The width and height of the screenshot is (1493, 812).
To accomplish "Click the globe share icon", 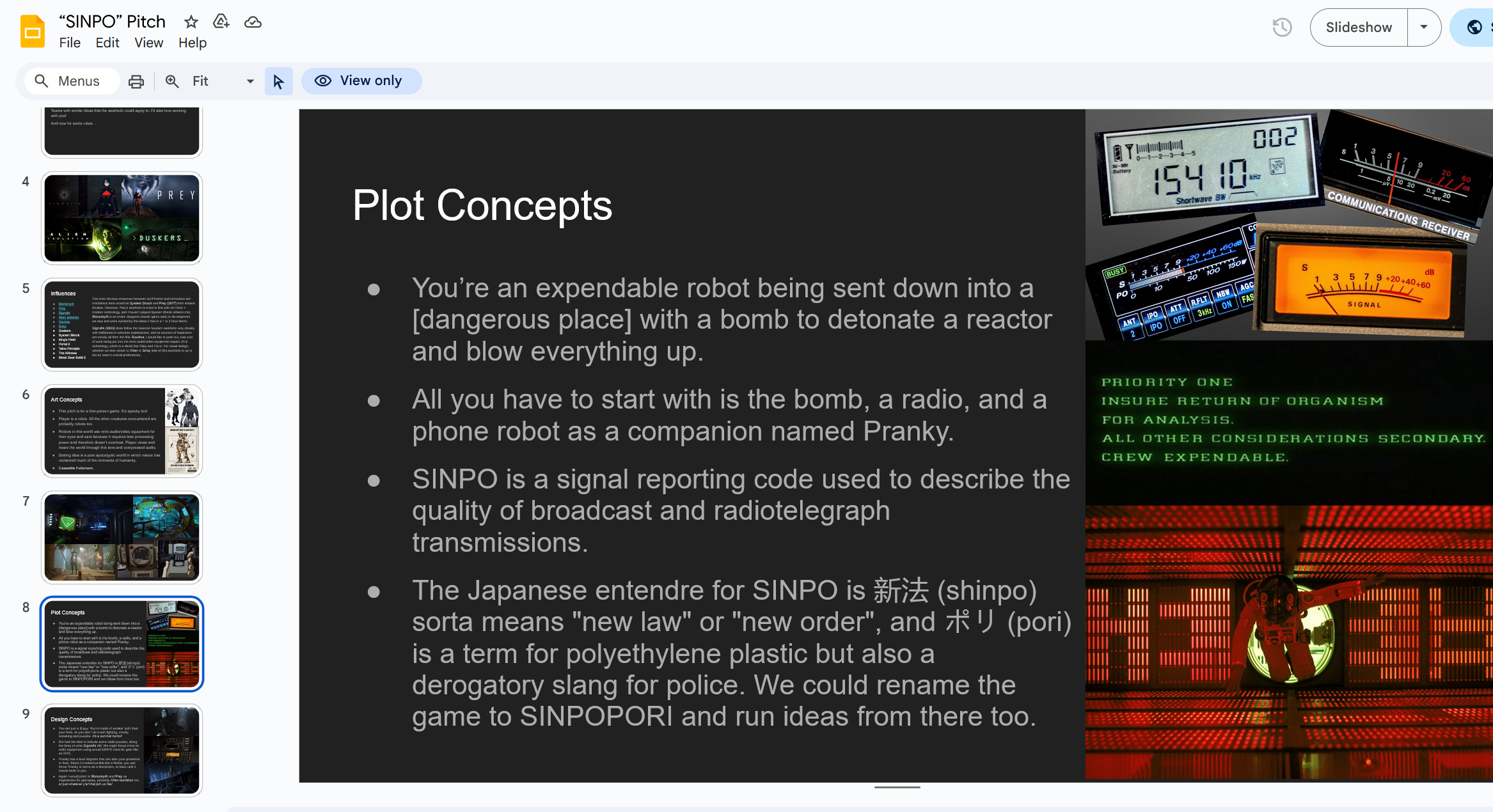I will (x=1474, y=27).
